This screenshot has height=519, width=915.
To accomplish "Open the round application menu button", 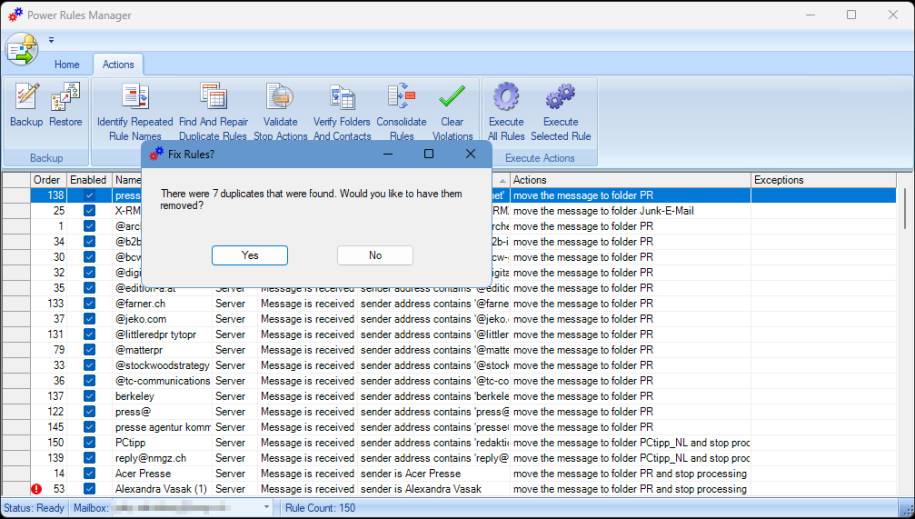I will (22, 50).
